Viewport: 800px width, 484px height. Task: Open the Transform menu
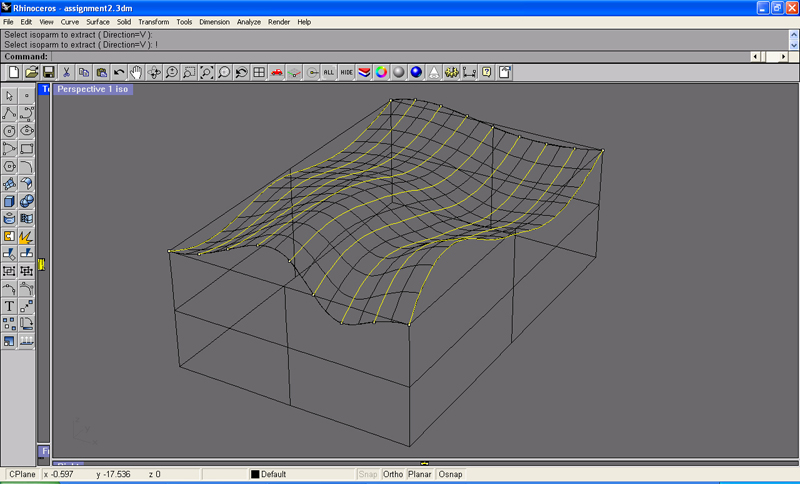click(x=154, y=22)
